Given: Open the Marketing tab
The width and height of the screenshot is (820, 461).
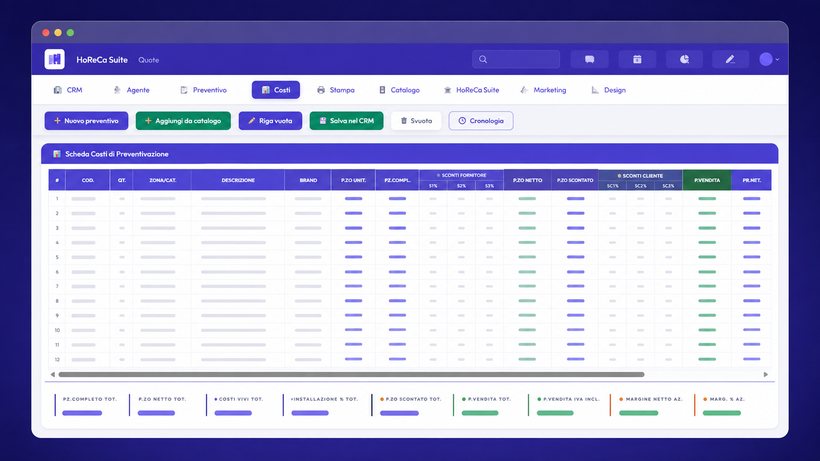Looking at the screenshot, I should point(543,90).
